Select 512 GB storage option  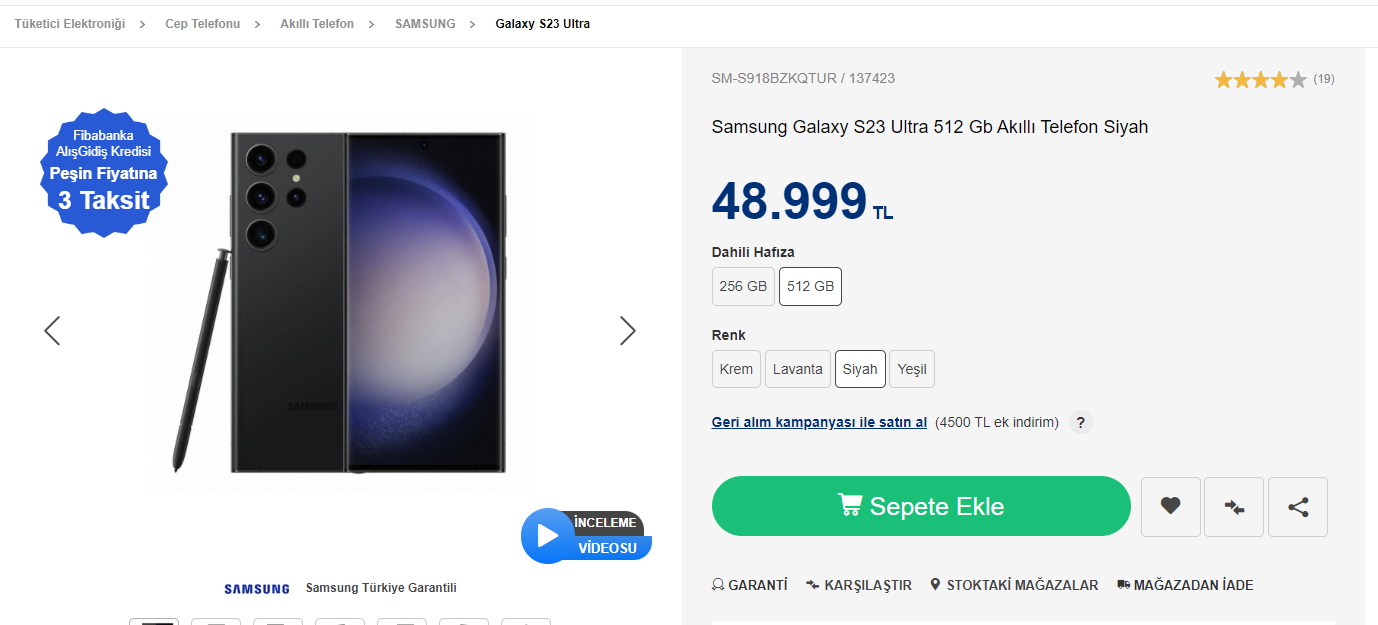pyautogui.click(x=810, y=286)
